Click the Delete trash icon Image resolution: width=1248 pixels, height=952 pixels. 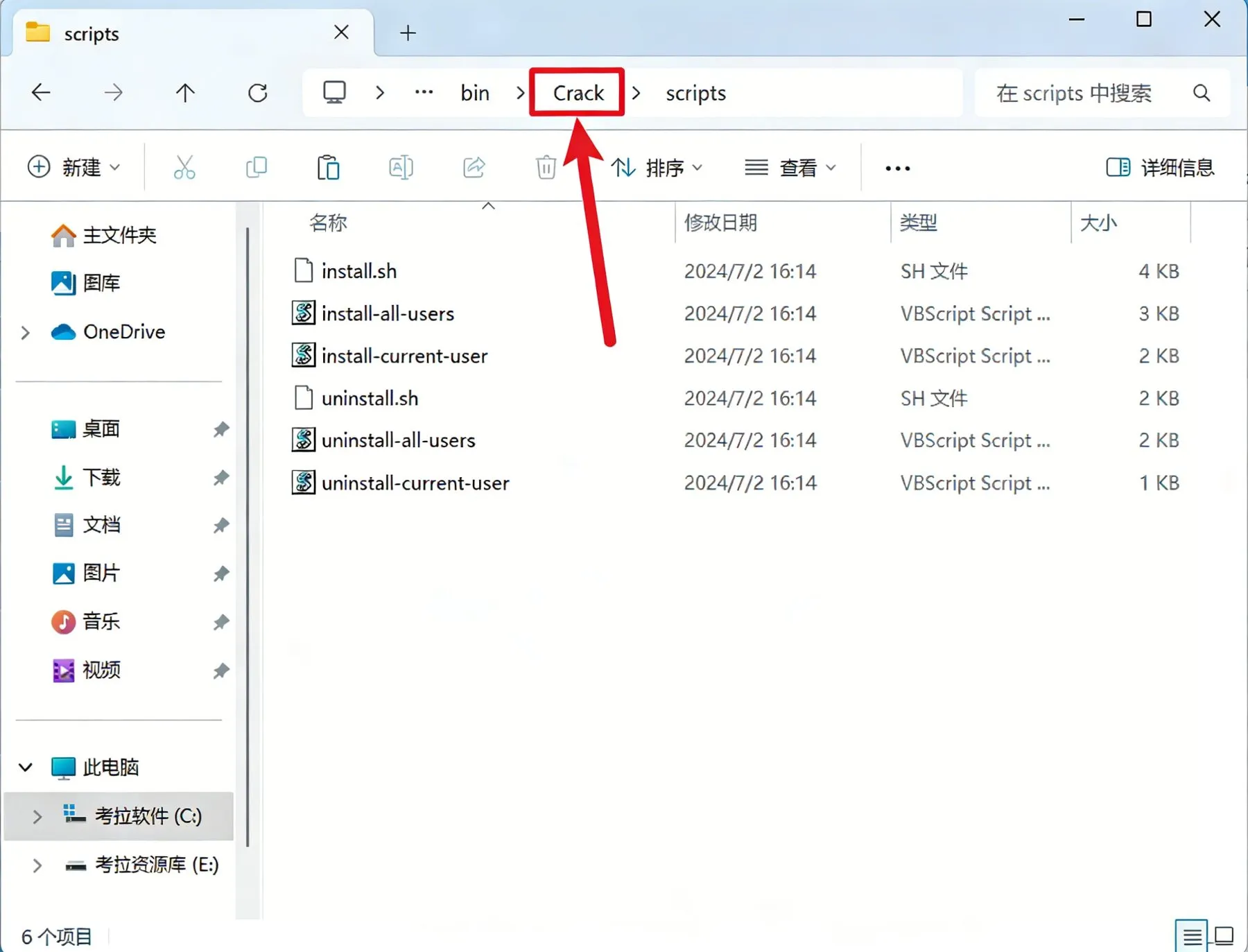[x=546, y=167]
